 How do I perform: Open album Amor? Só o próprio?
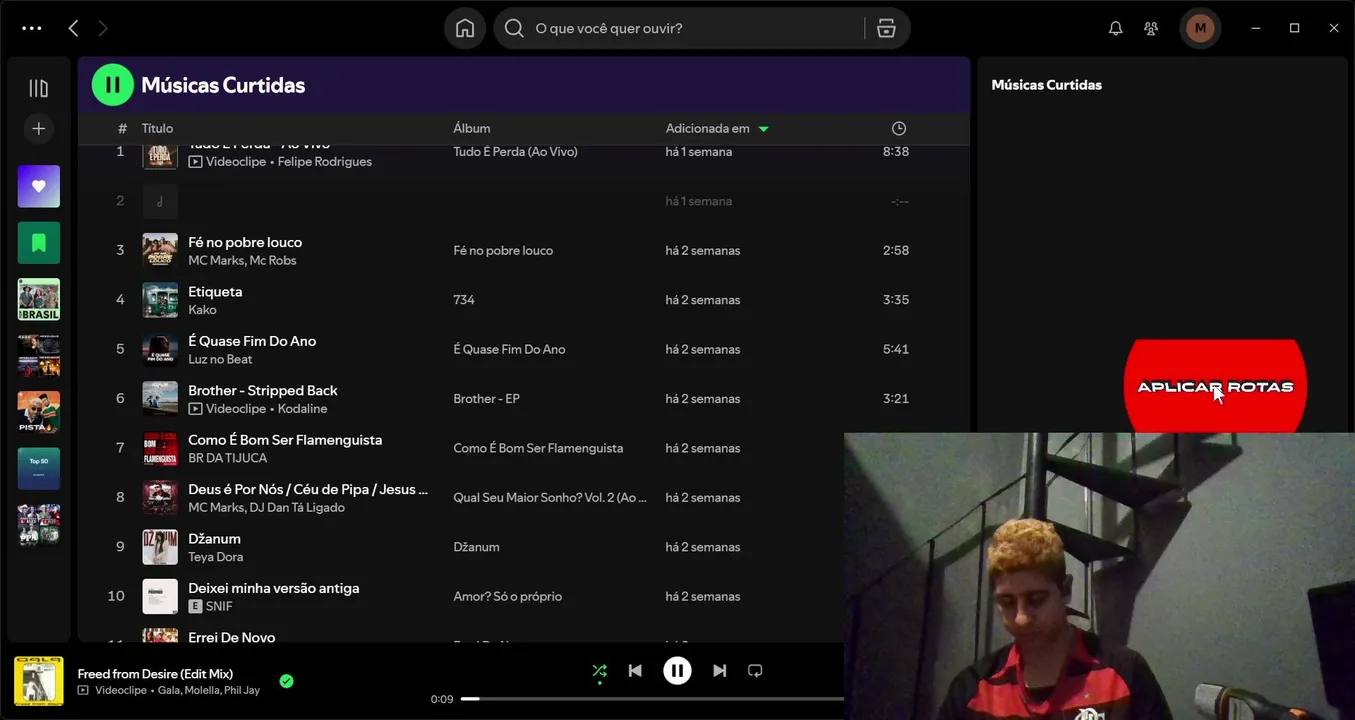point(508,597)
